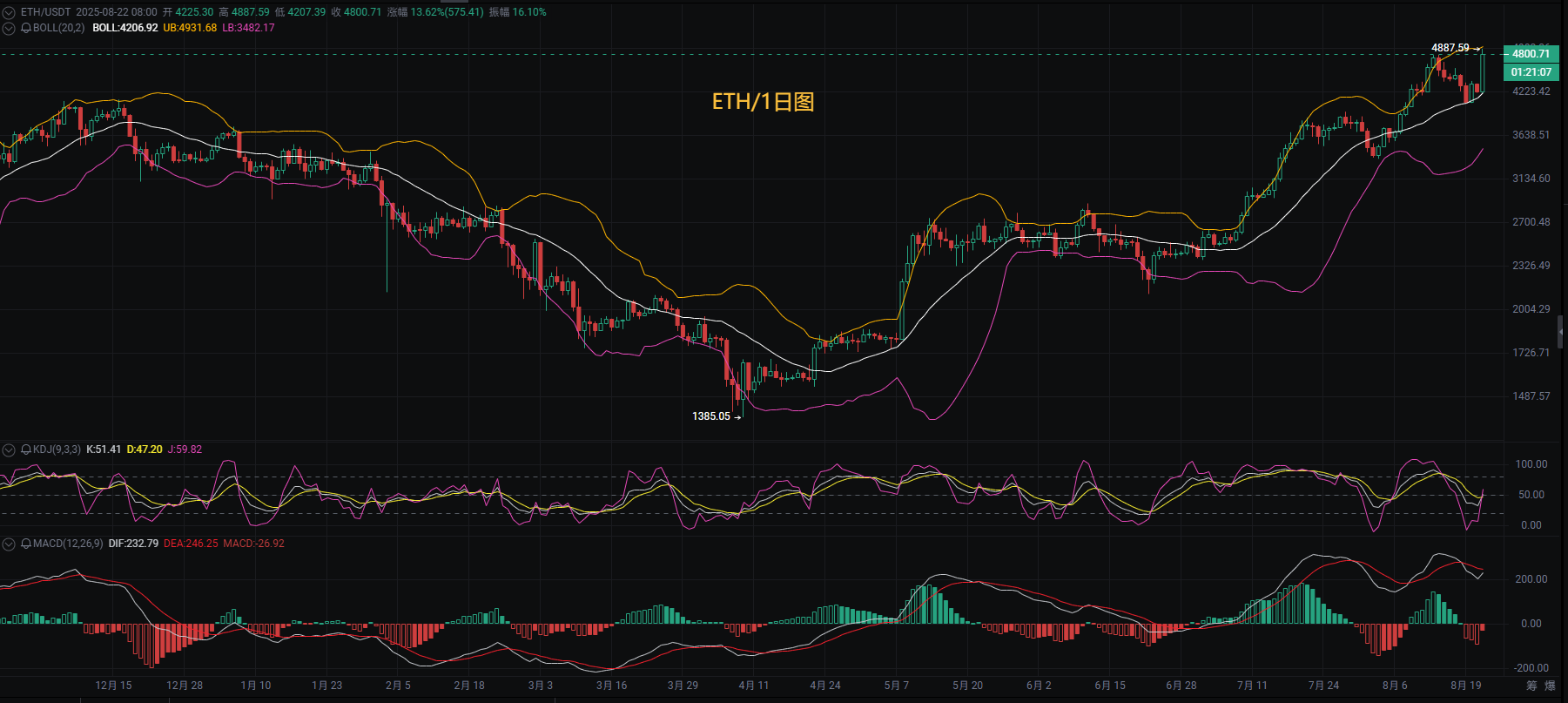Image resolution: width=1568 pixels, height=703 pixels.
Task: Click the 5月 7 date label
Action: coord(896,686)
